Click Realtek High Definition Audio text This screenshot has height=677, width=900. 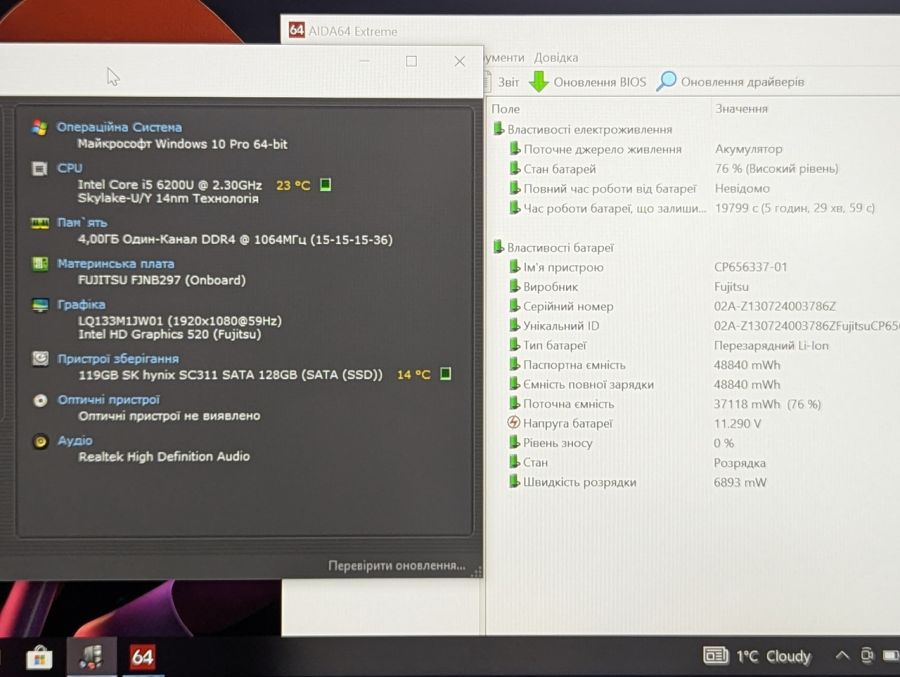coord(164,457)
